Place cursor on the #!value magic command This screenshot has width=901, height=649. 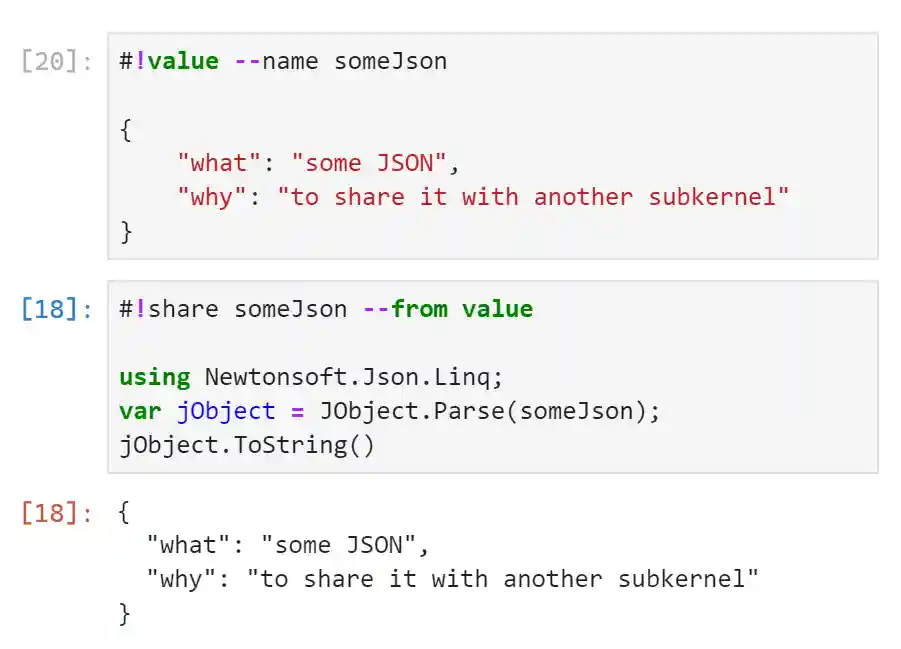[x=168, y=61]
